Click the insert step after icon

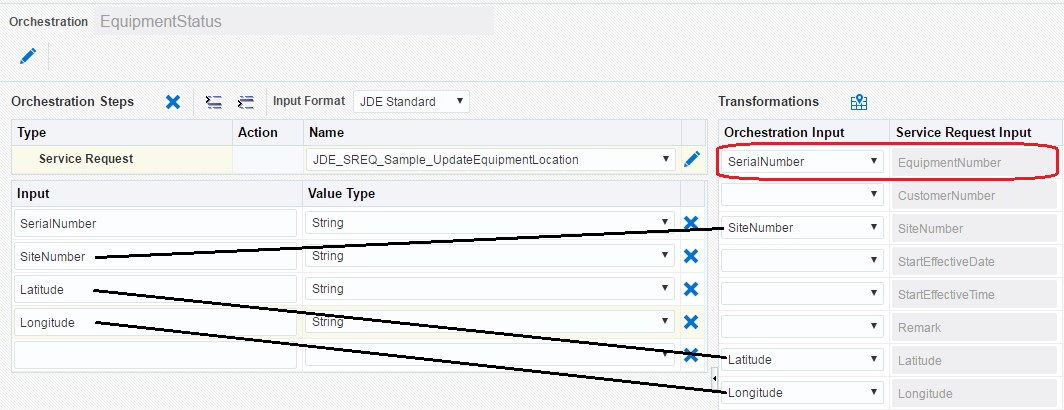(245, 101)
